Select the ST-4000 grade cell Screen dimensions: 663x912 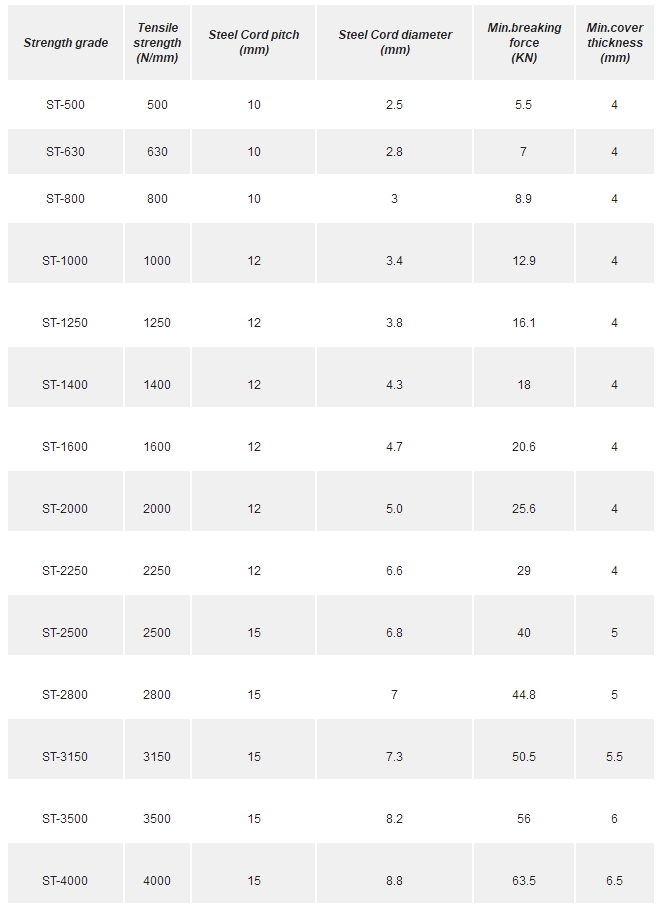pyautogui.click(x=65, y=881)
